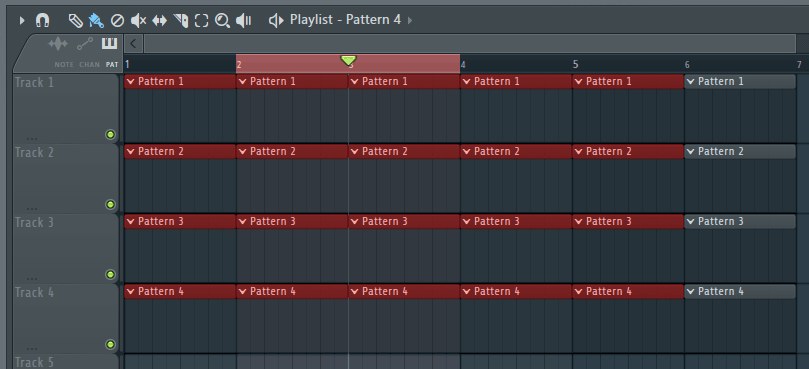The height and width of the screenshot is (369, 809).
Task: Click the Playlist - Pattern 4 title
Action: pyautogui.click(x=345, y=20)
